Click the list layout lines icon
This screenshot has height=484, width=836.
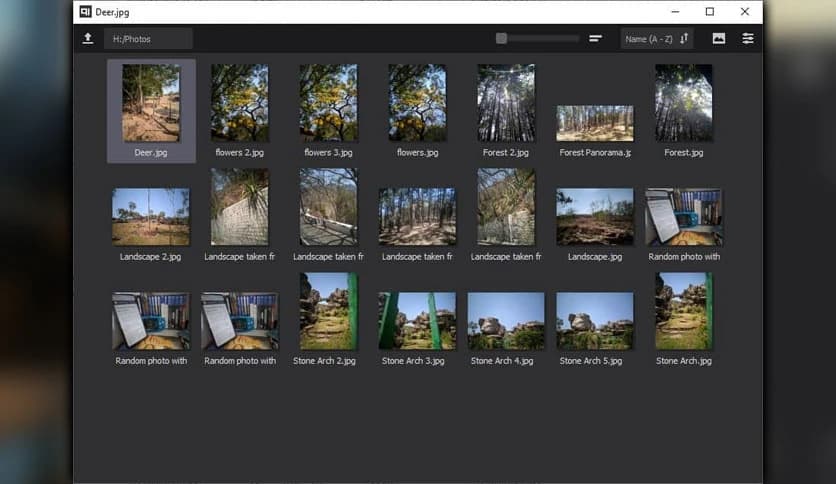click(x=596, y=39)
